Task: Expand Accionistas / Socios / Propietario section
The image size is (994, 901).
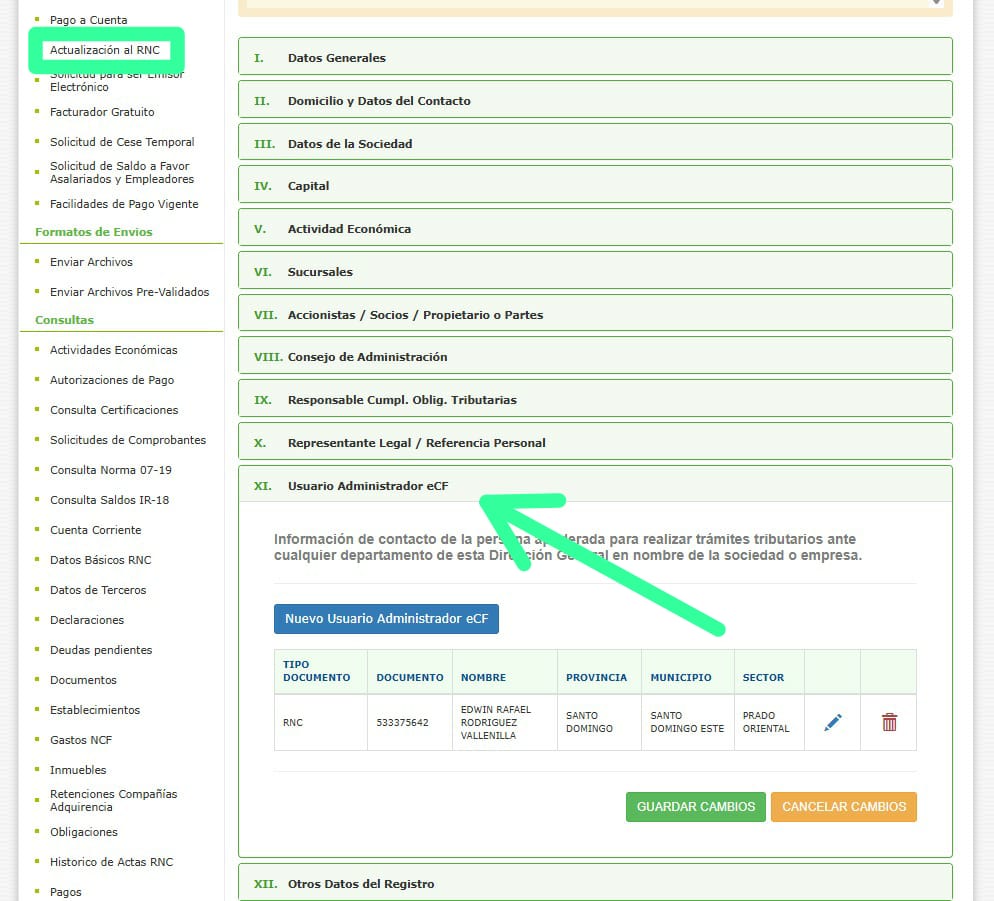Action: [595, 314]
